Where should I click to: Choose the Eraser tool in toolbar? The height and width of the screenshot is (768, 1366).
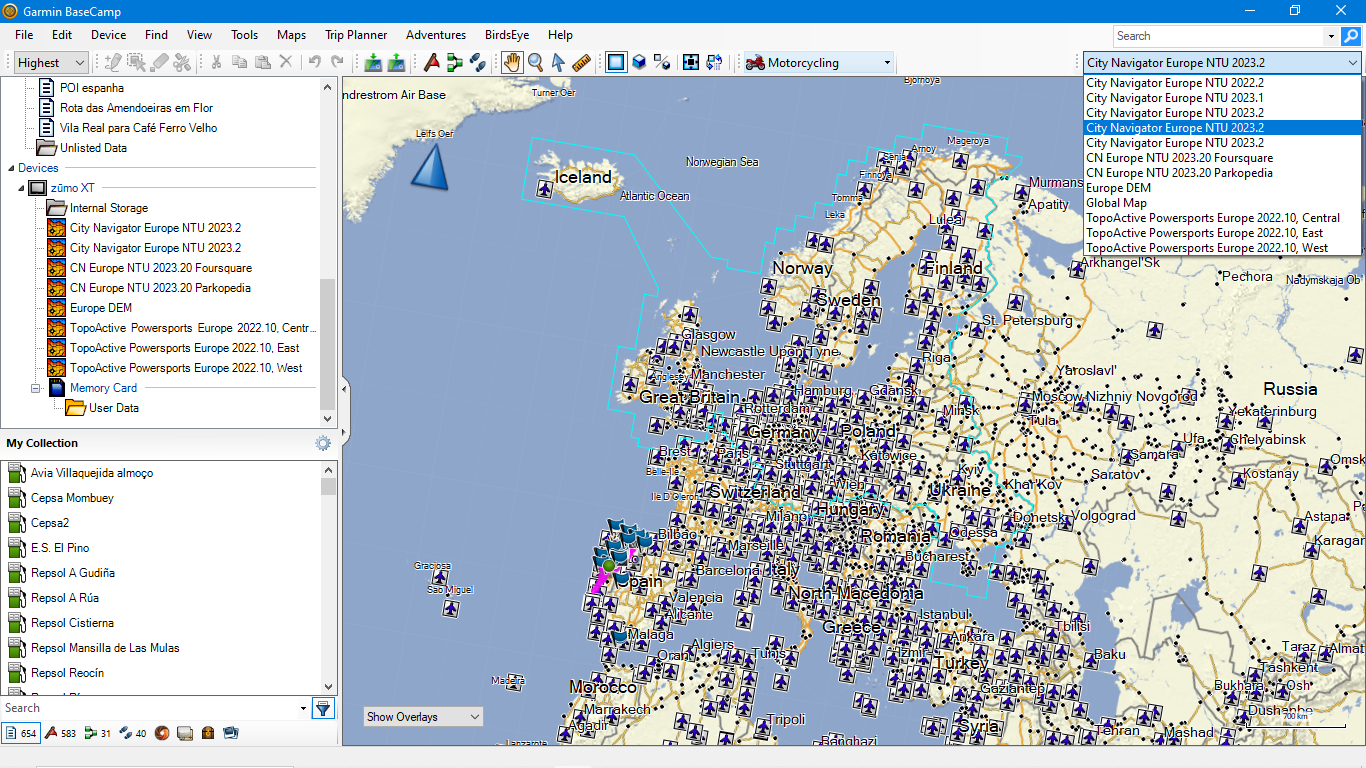click(159, 62)
